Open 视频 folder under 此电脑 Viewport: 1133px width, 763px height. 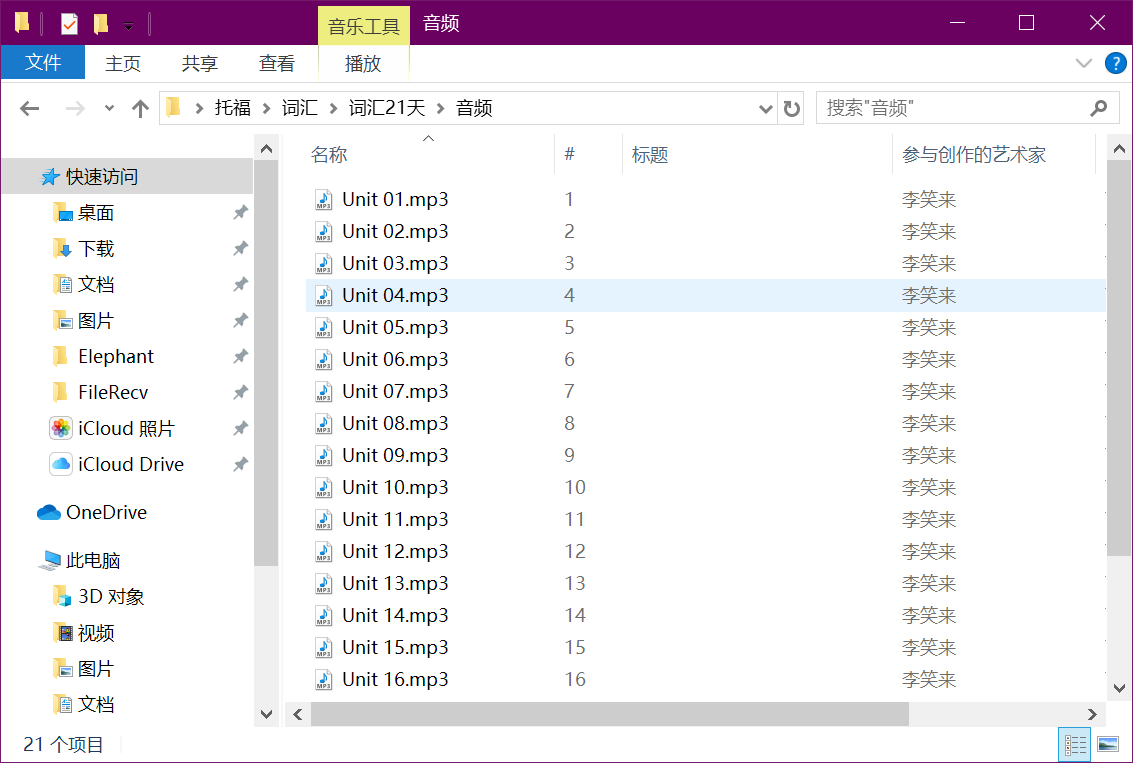[95, 633]
